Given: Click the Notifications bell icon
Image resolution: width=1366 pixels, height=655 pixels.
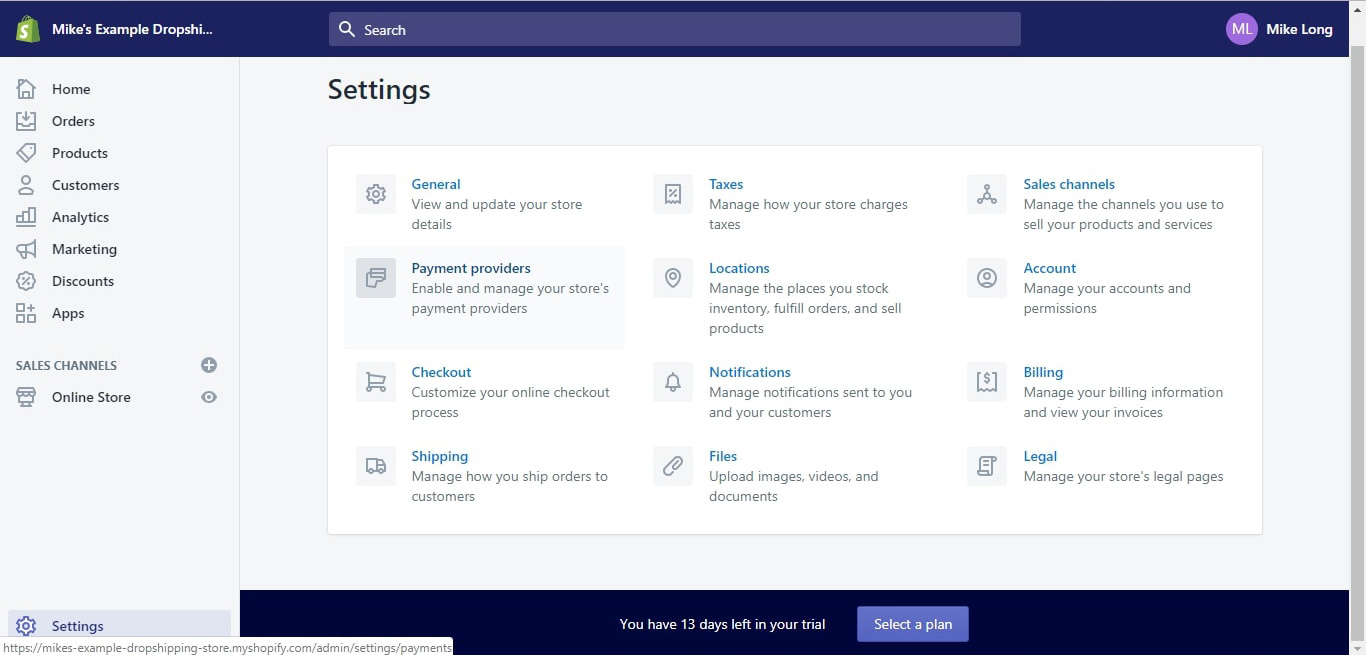Looking at the screenshot, I should pos(673,382).
